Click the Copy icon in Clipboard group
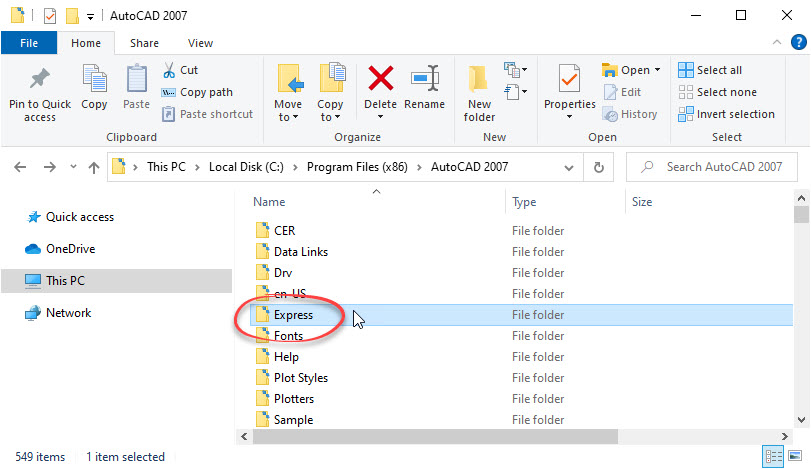This screenshot has height=469, width=811. pos(95,79)
